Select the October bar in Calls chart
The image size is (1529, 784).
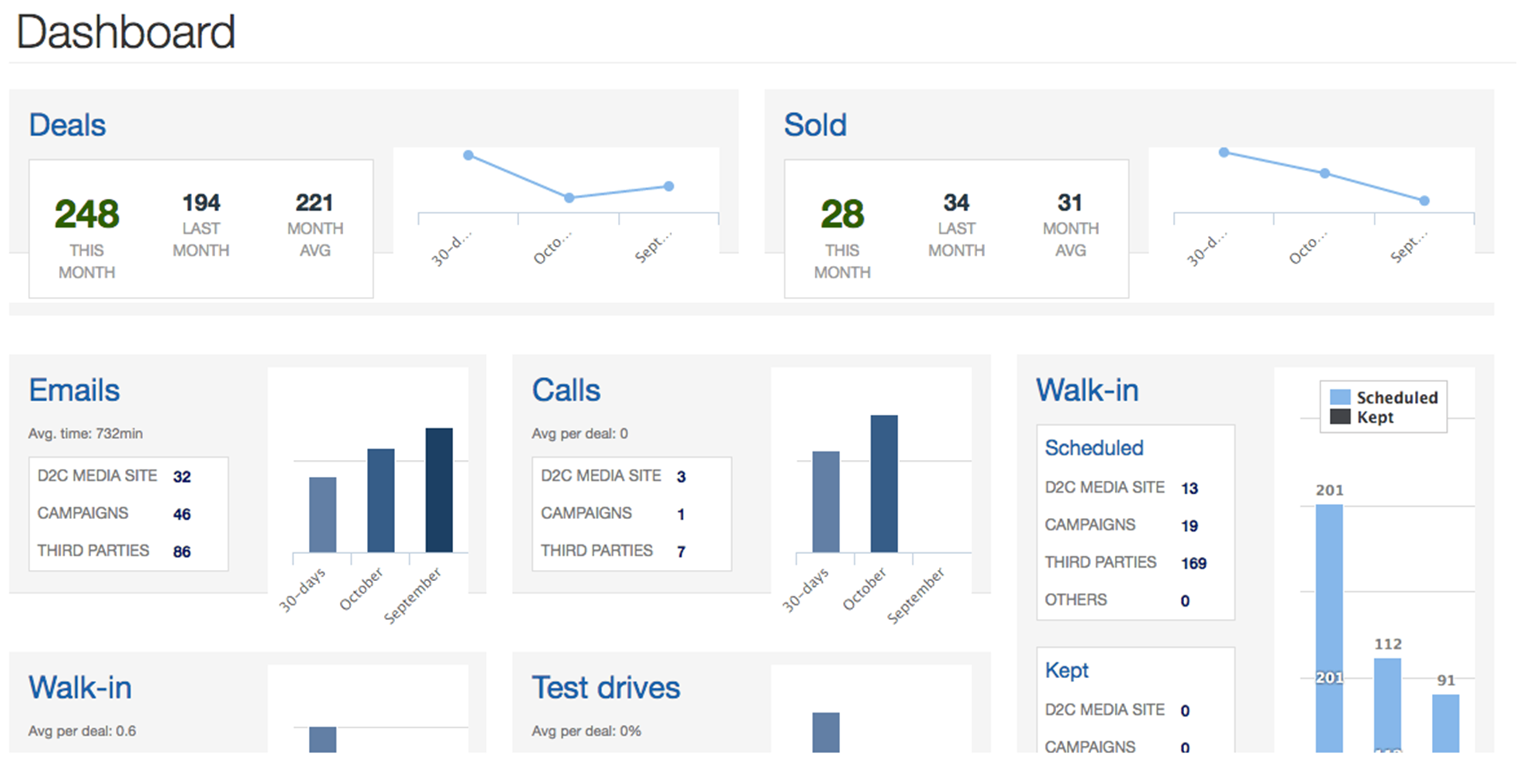(884, 483)
